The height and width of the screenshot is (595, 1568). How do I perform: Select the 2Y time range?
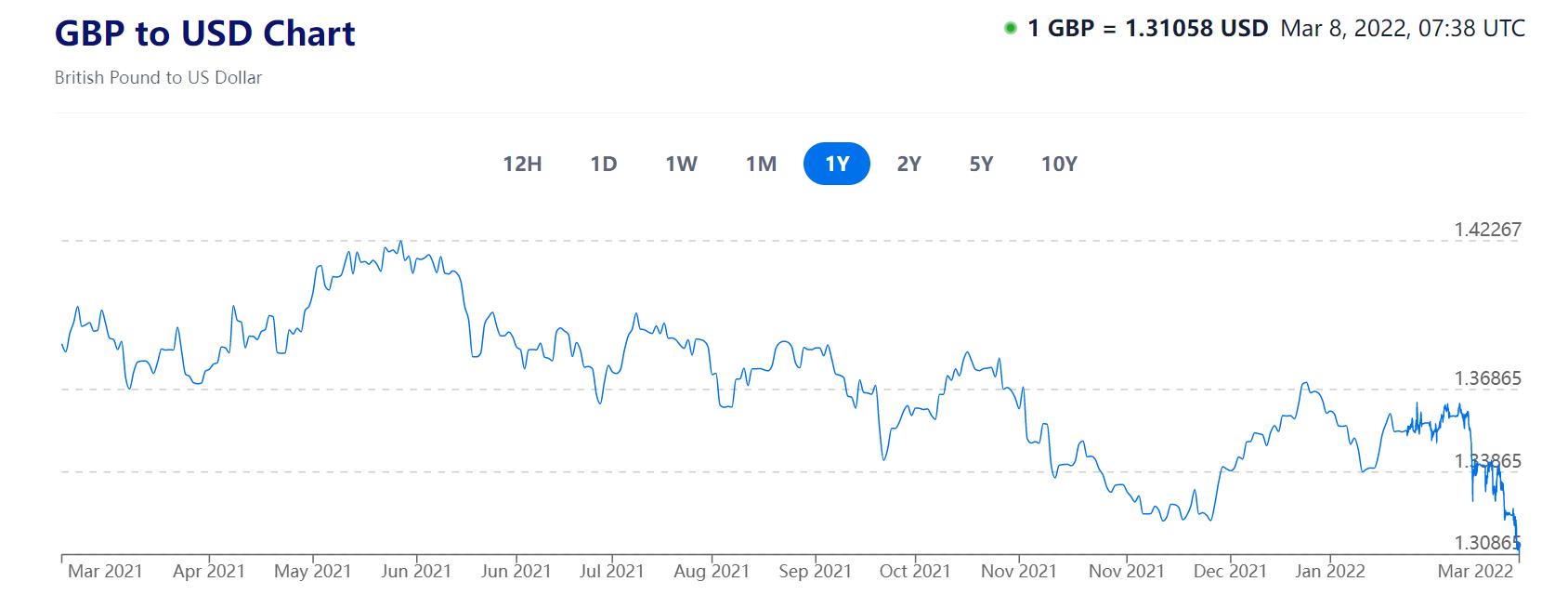908,165
